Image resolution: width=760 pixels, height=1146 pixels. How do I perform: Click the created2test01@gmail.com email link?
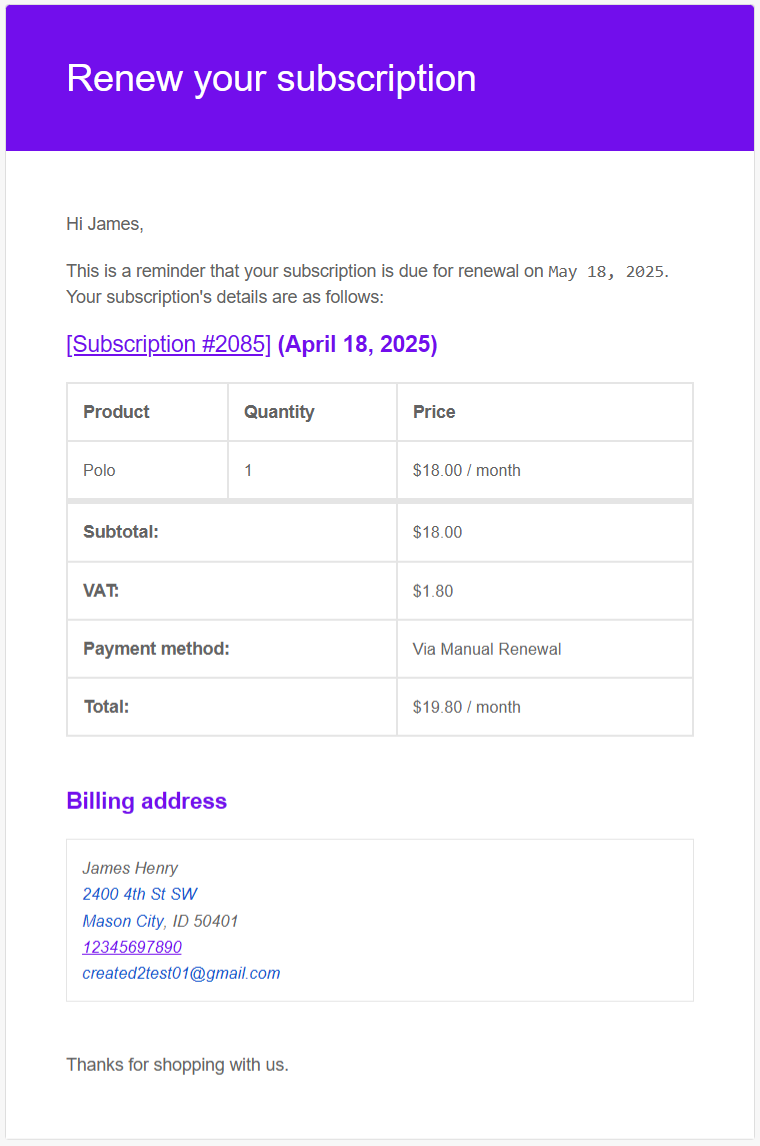(181, 973)
